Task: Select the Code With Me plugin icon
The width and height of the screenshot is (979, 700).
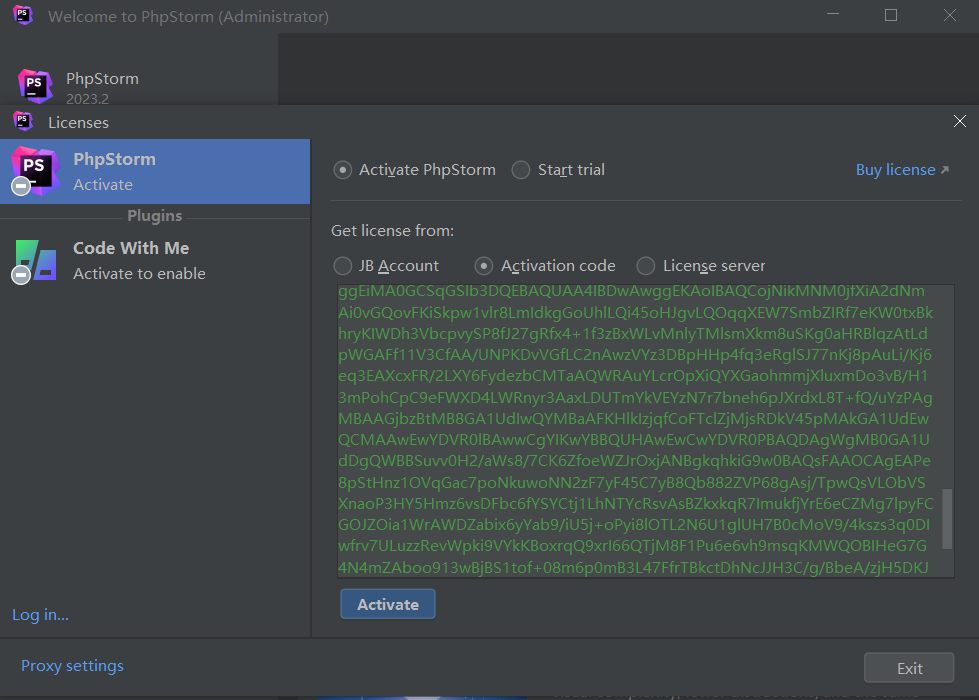Action: pos(34,260)
